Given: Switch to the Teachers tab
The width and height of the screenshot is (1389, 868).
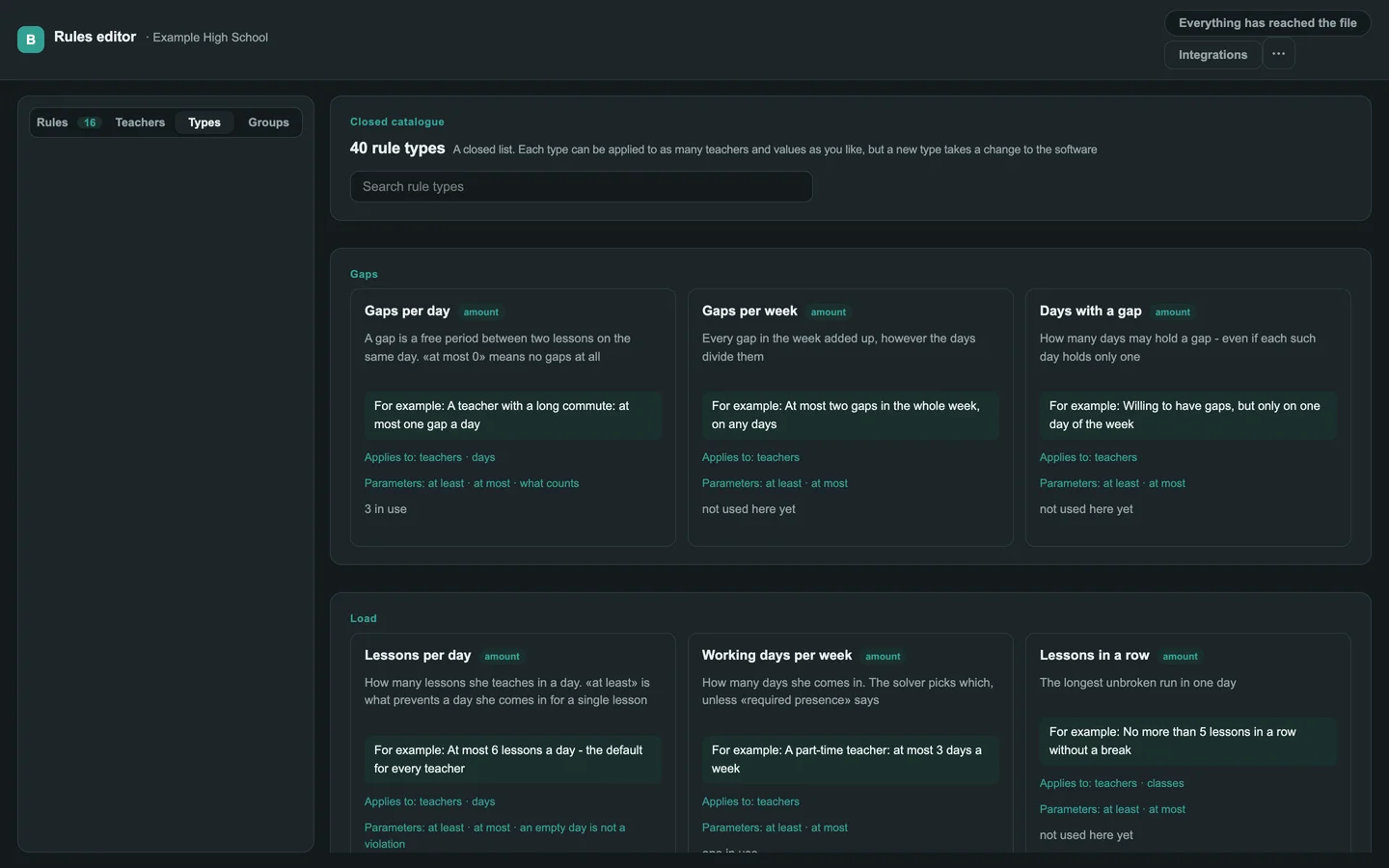Looking at the screenshot, I should pos(140,122).
